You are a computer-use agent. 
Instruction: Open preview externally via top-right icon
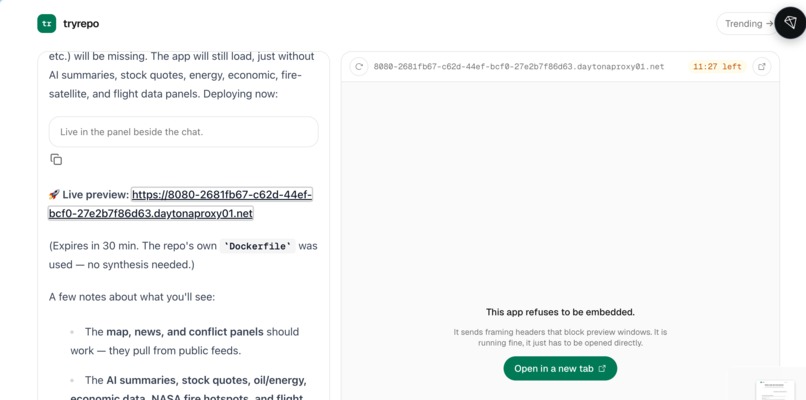762,67
